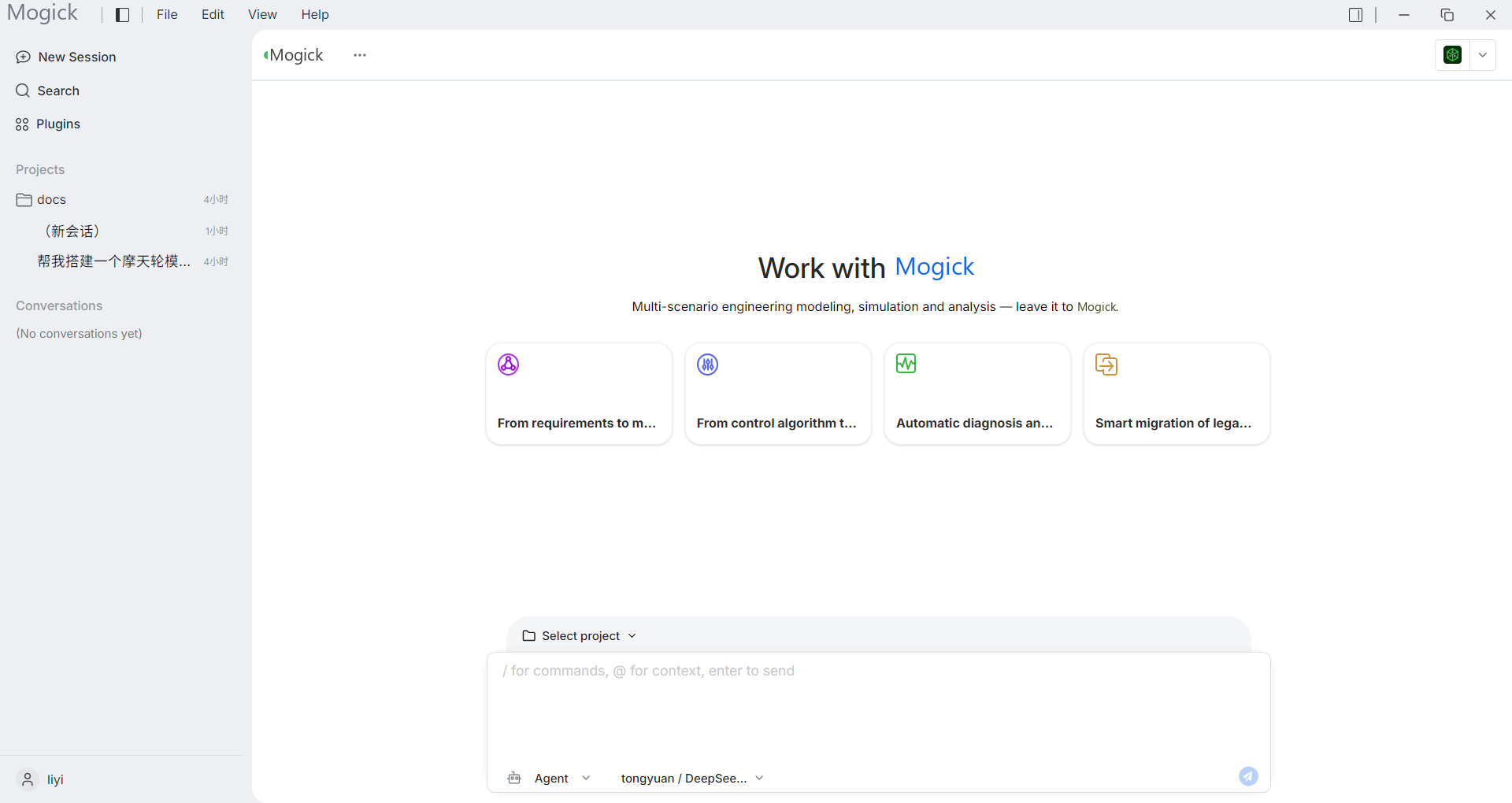Click the liyi user name
Screen dimensions: 1512x803
pyautogui.click(x=55, y=779)
